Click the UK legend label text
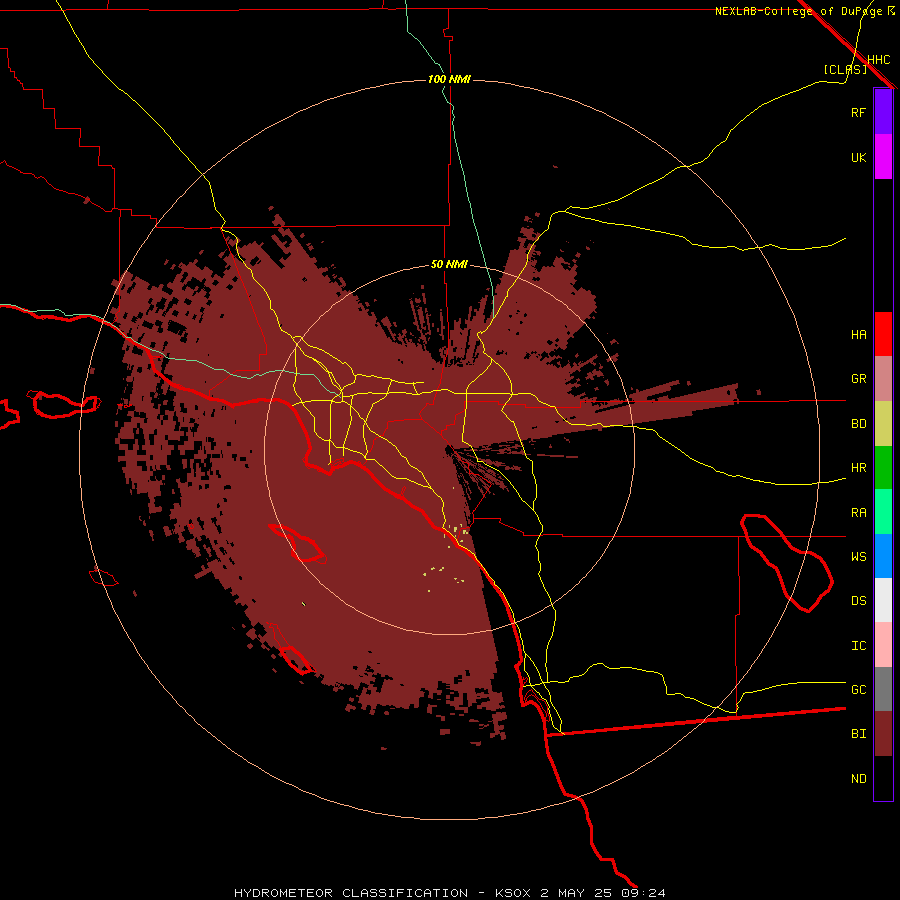The image size is (900, 900). 858,157
